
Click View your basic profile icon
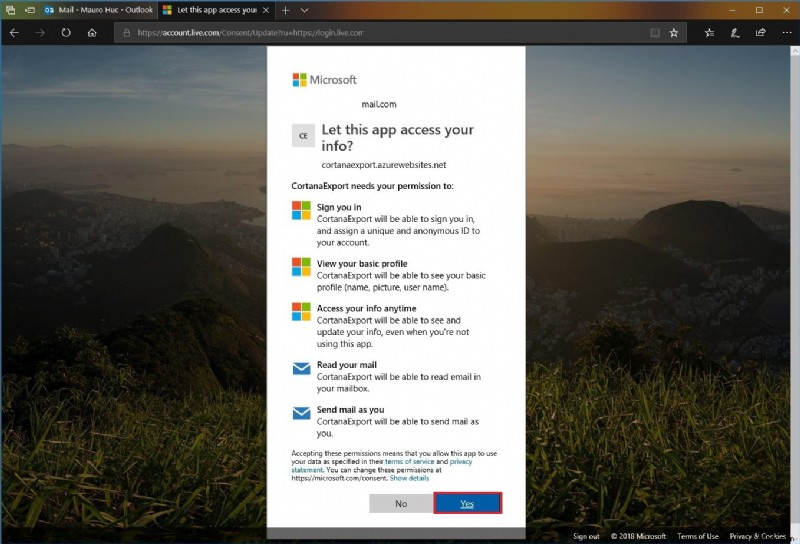301,267
